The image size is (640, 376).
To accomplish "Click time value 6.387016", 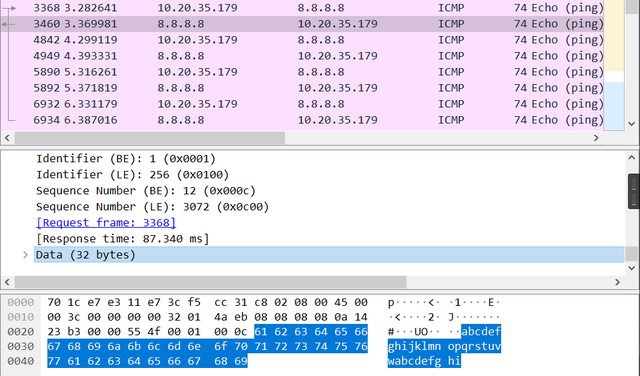I will click(x=91, y=120).
